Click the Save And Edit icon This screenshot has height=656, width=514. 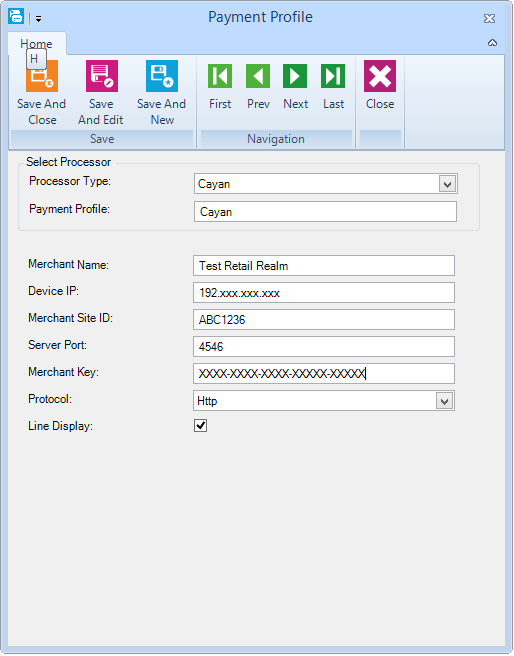click(102, 76)
